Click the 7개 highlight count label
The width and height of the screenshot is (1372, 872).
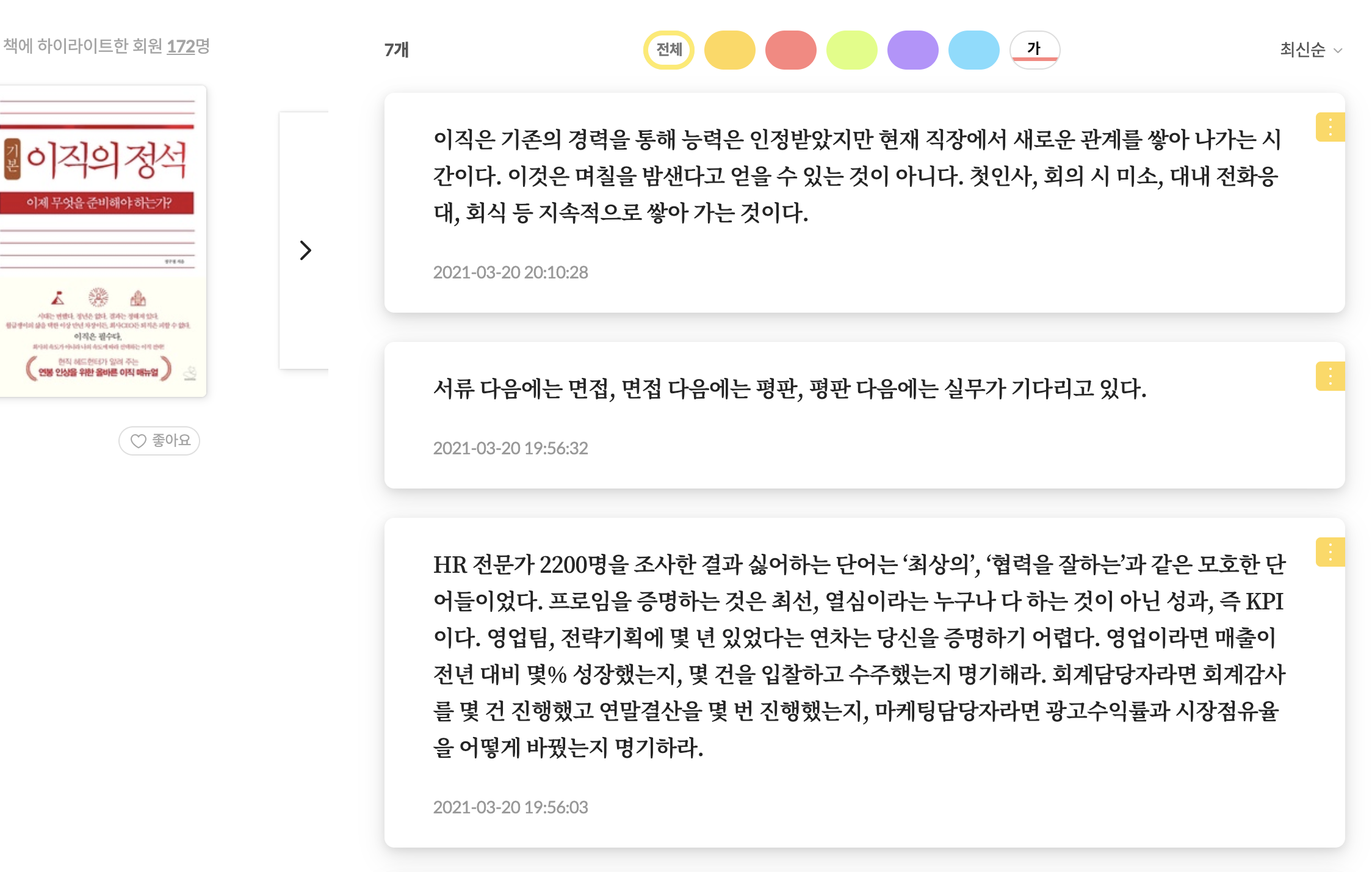[x=396, y=49]
